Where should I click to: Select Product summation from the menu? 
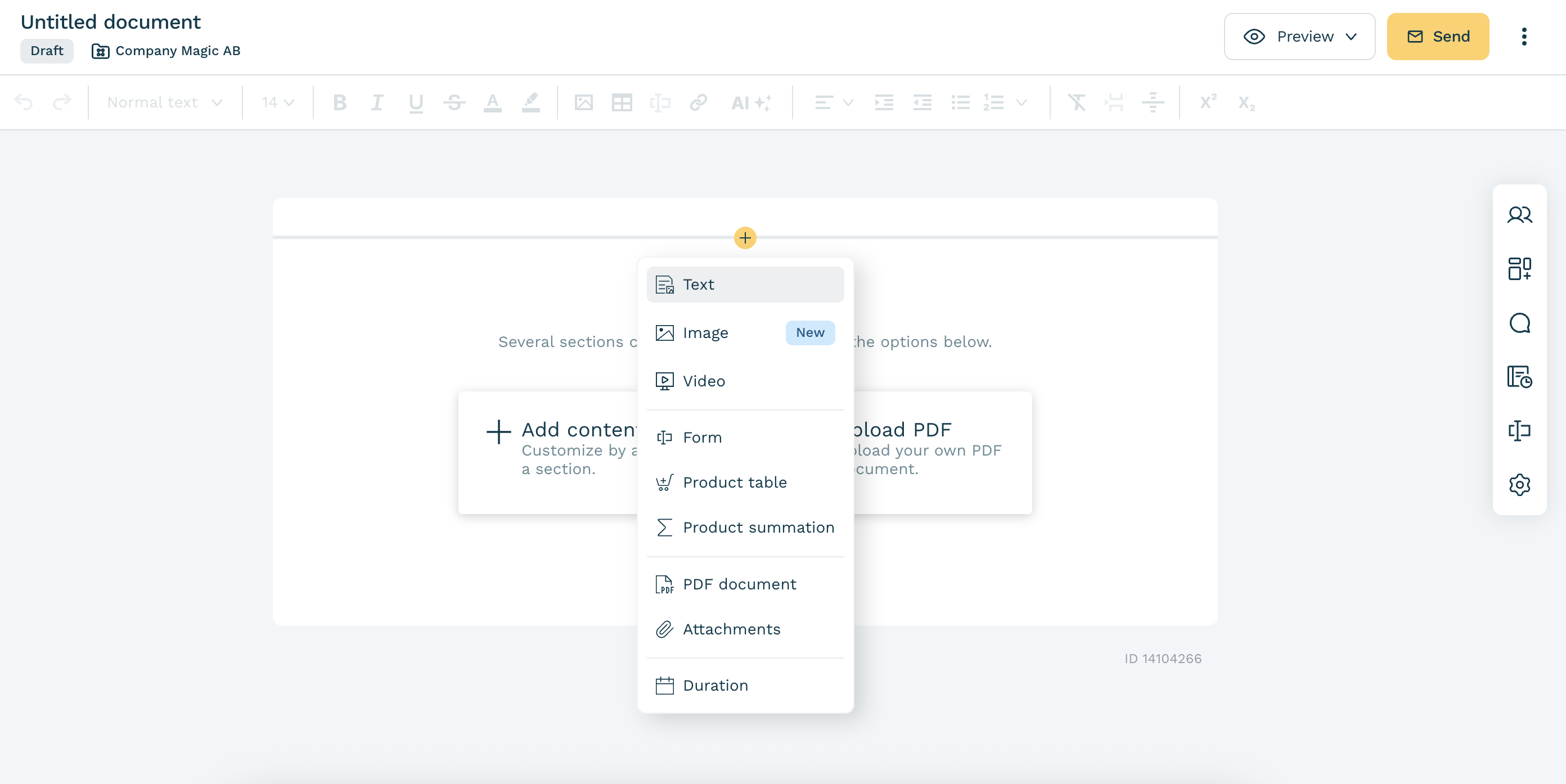pos(745,528)
